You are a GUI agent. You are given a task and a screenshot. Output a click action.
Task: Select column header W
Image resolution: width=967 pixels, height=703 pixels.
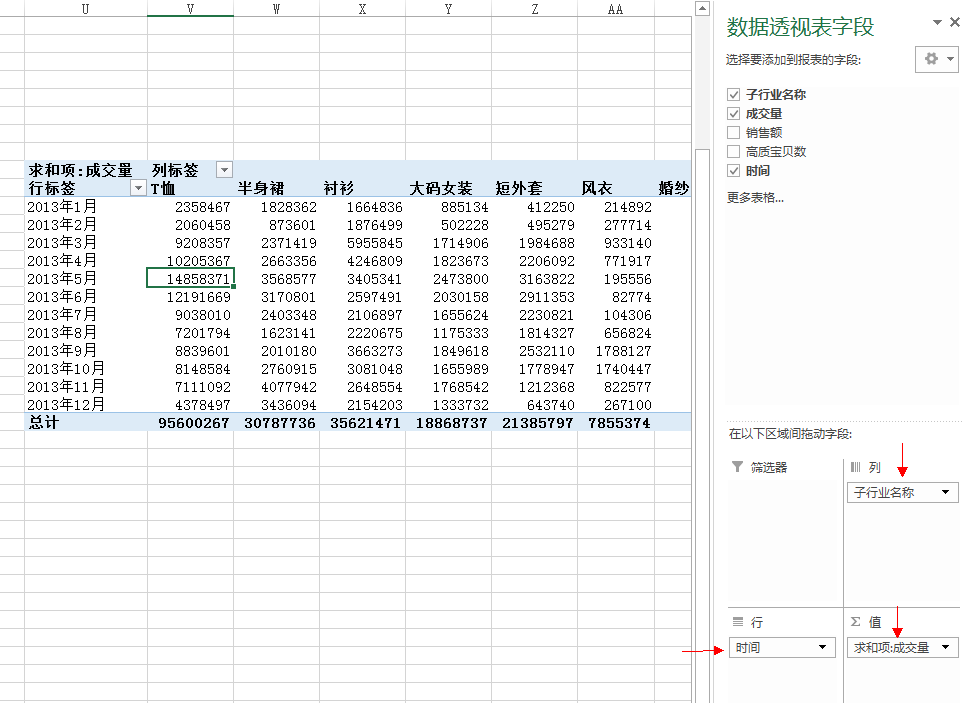276,9
